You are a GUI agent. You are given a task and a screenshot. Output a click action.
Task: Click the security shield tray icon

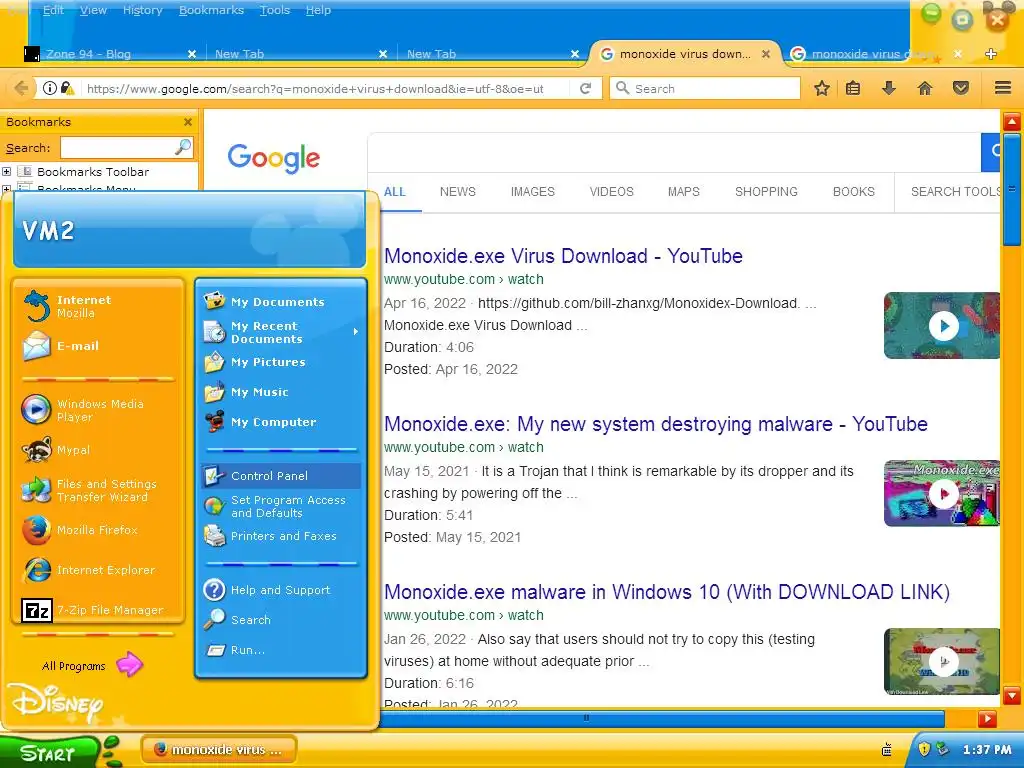point(924,749)
